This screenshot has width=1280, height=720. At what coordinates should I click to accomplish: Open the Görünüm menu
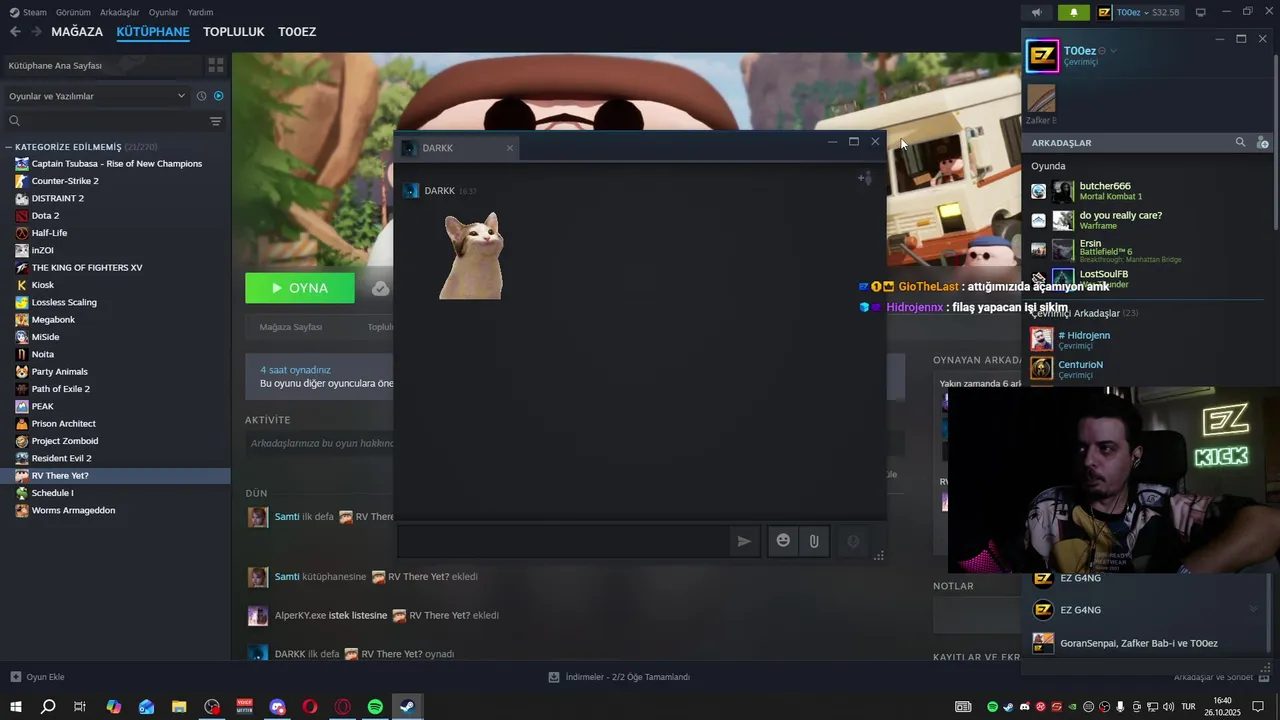pyautogui.click(x=73, y=12)
